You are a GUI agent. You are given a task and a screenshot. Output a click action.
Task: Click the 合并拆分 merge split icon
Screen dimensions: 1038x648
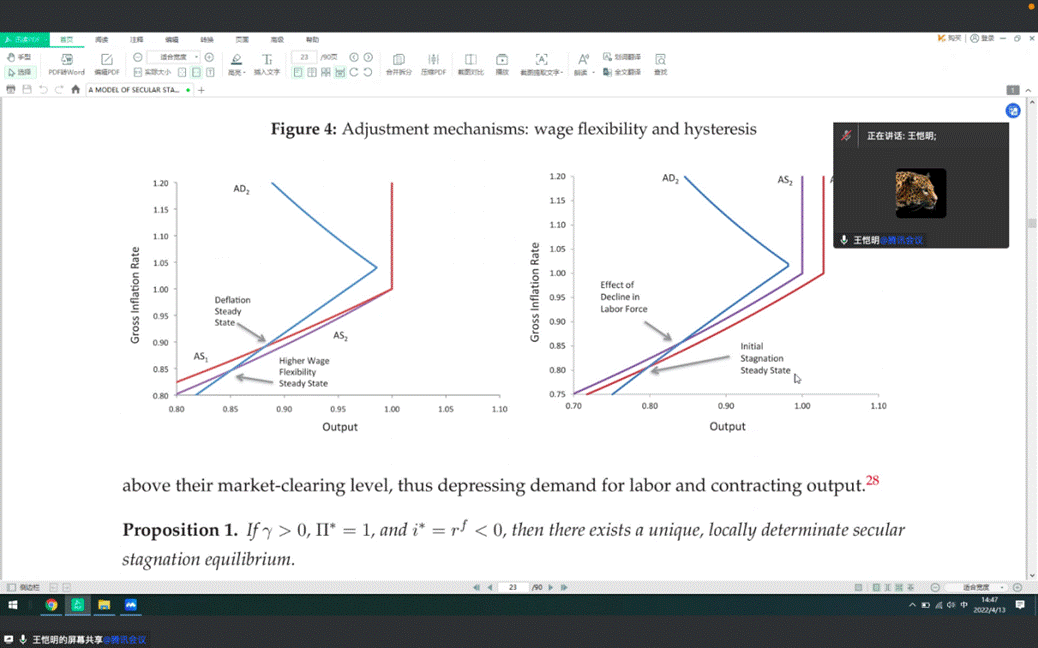tap(399, 63)
